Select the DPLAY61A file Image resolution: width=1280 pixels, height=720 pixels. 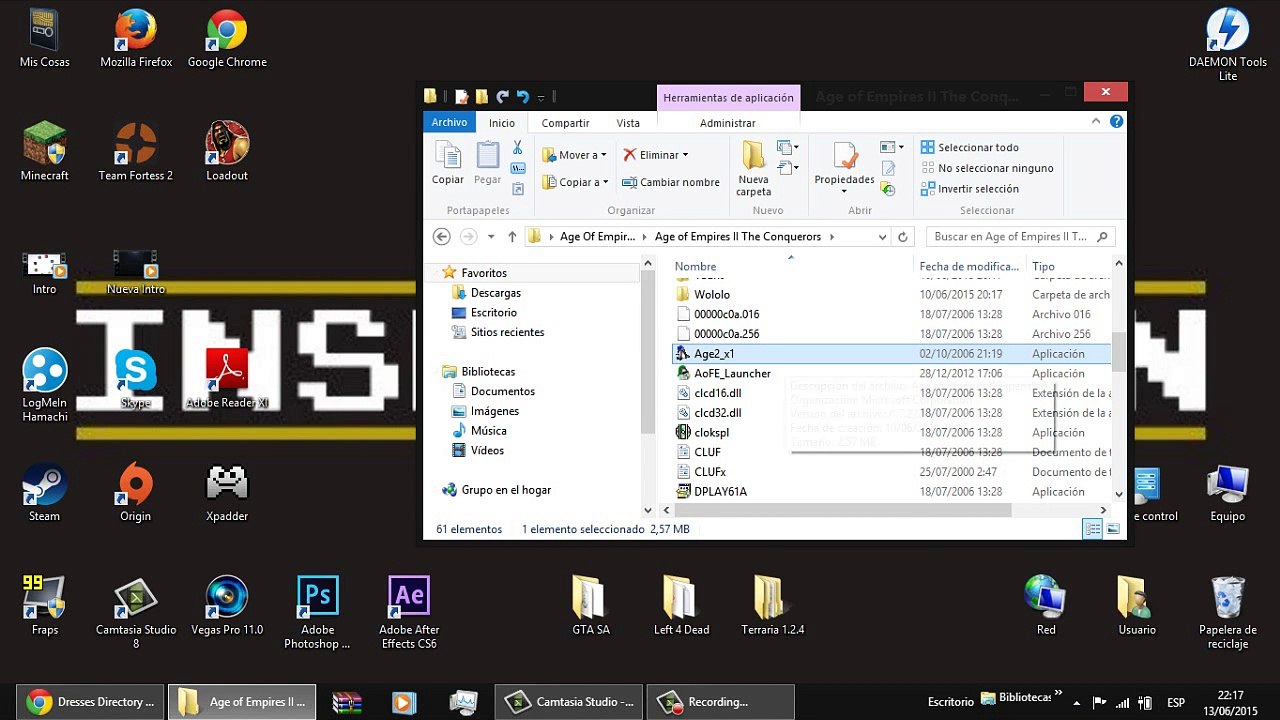712,492
